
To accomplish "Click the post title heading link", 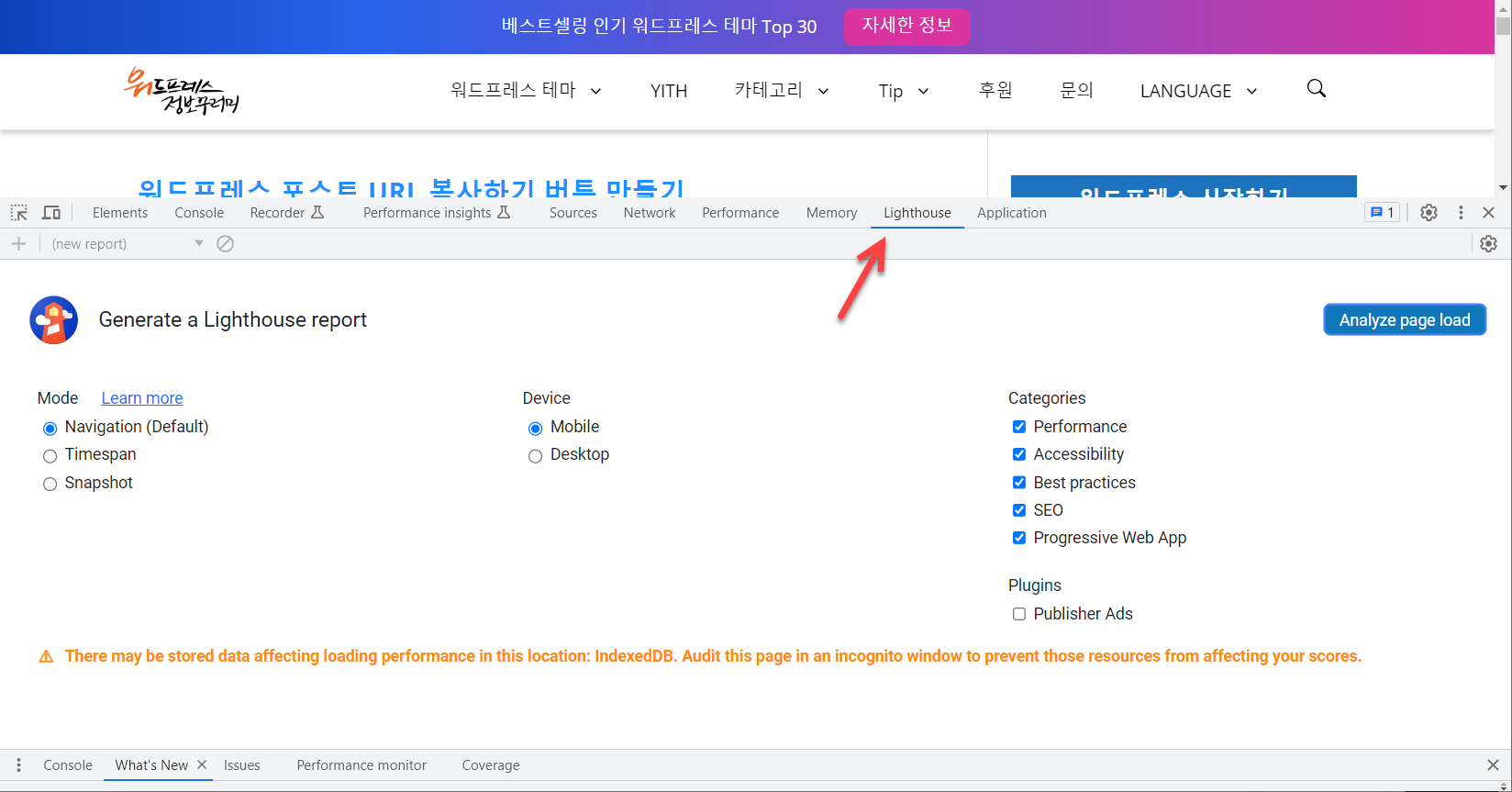I will click(x=411, y=188).
